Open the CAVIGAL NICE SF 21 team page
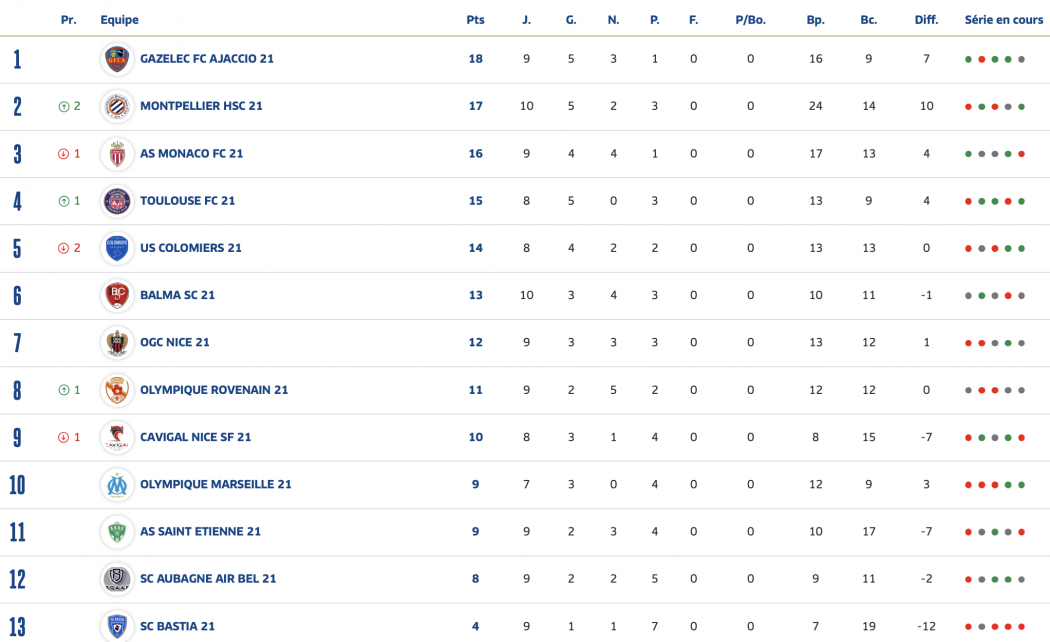Screen dimensions: 1050x642 point(196,437)
